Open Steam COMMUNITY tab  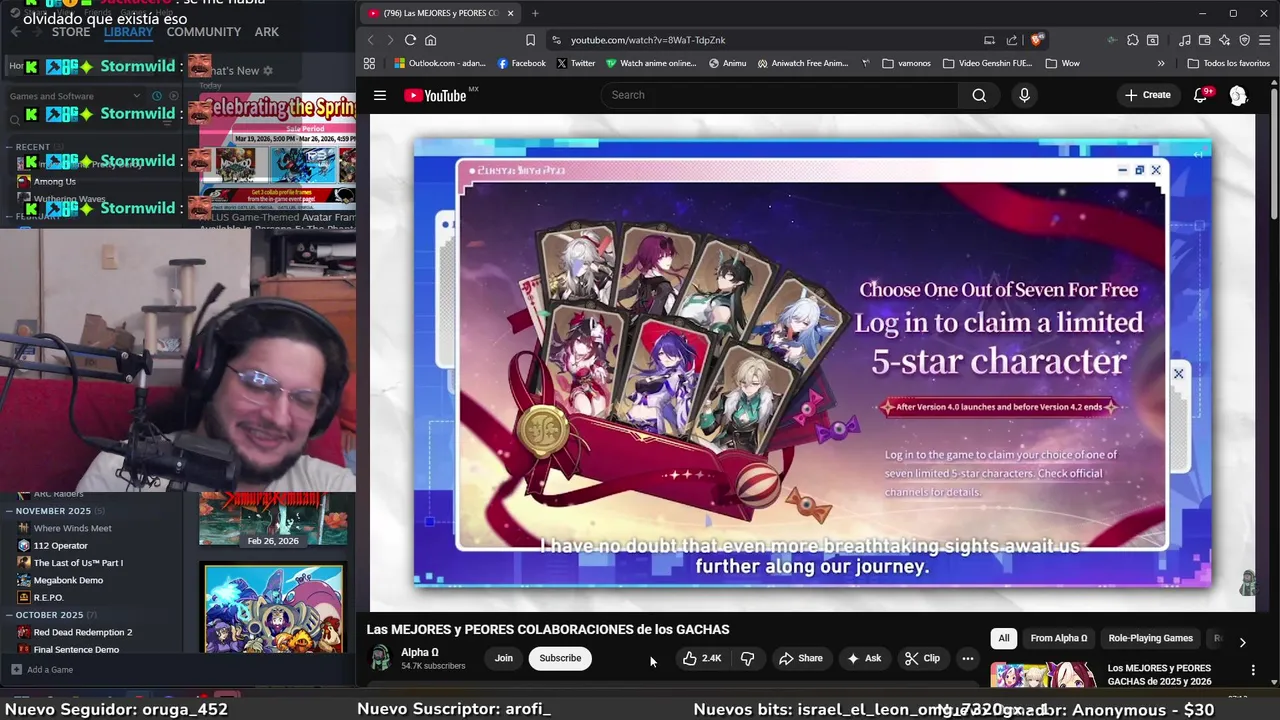point(204,32)
